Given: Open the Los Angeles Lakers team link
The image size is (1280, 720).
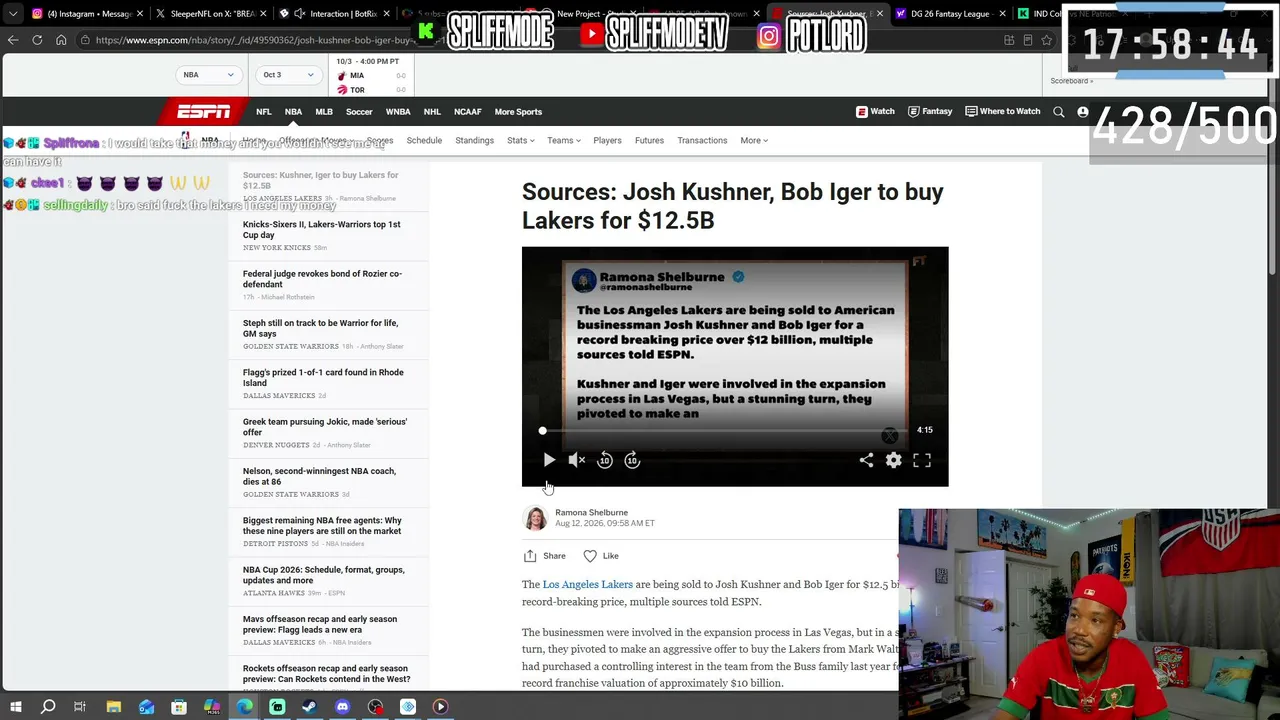Looking at the screenshot, I should [588, 584].
